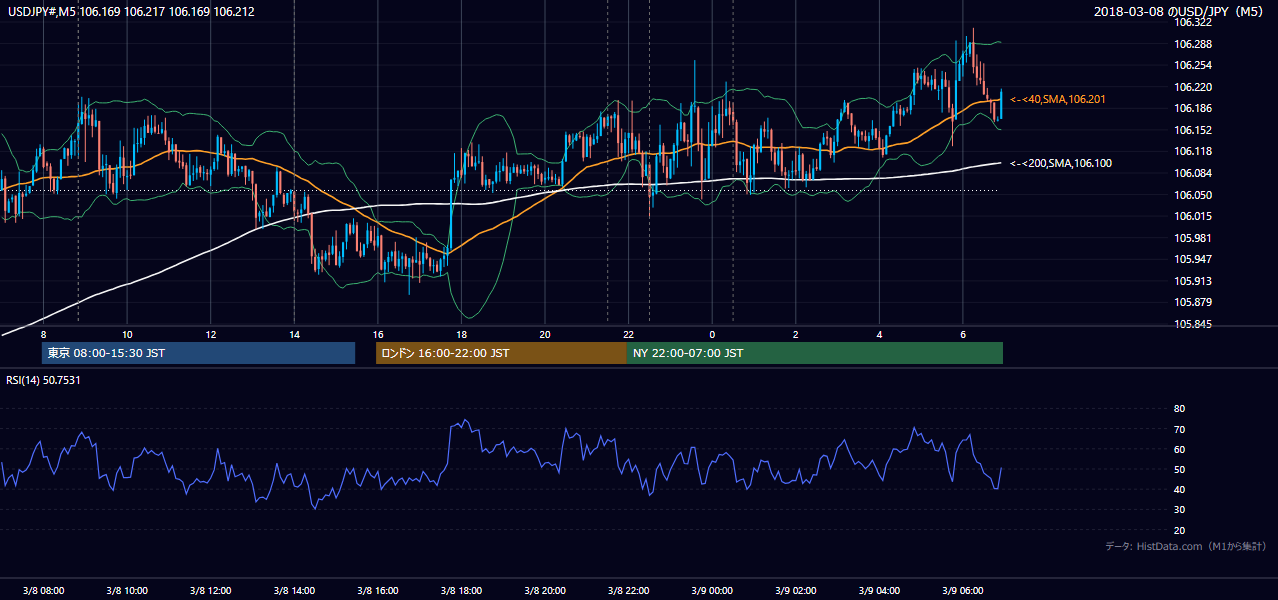Image resolution: width=1278 pixels, height=600 pixels.
Task: Click hour label 20 under price chart
Action: pyautogui.click(x=545, y=334)
